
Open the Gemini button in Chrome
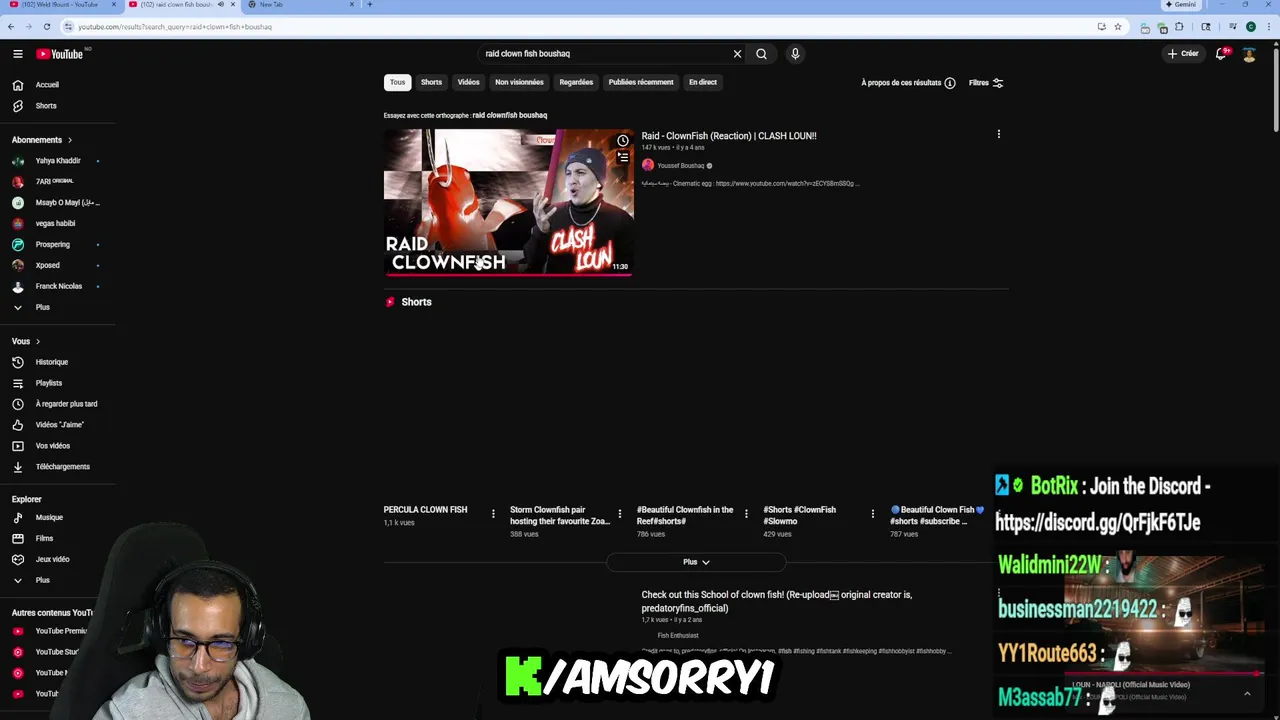click(1180, 4)
